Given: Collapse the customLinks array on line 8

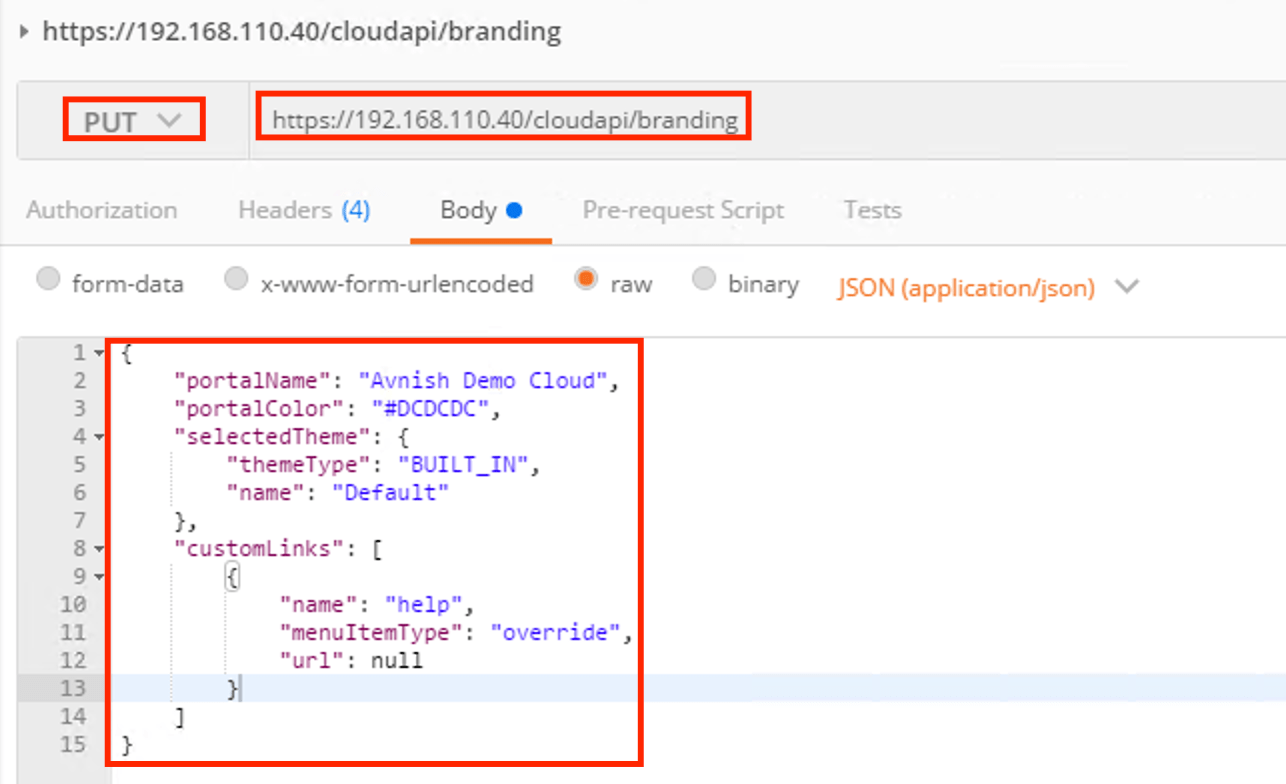Looking at the screenshot, I should [x=98, y=549].
